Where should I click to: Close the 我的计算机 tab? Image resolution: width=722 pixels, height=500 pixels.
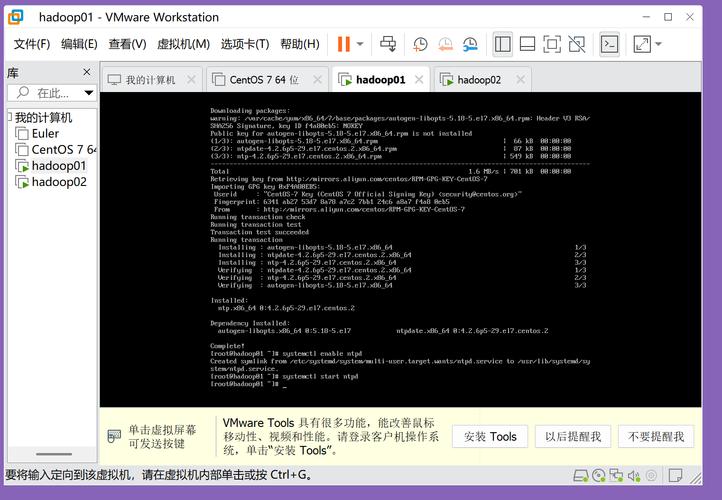coord(191,80)
